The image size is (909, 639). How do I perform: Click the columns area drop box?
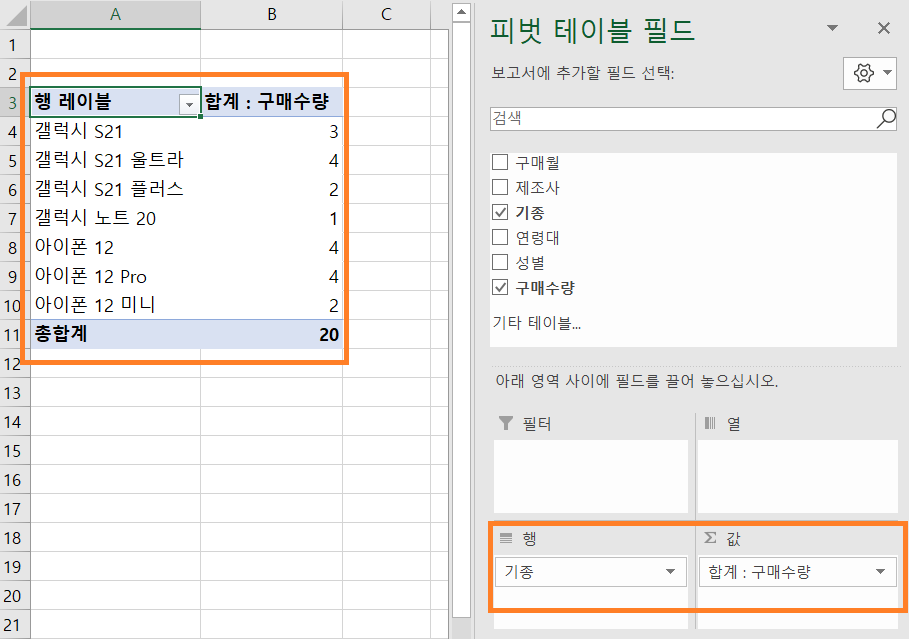(798, 476)
